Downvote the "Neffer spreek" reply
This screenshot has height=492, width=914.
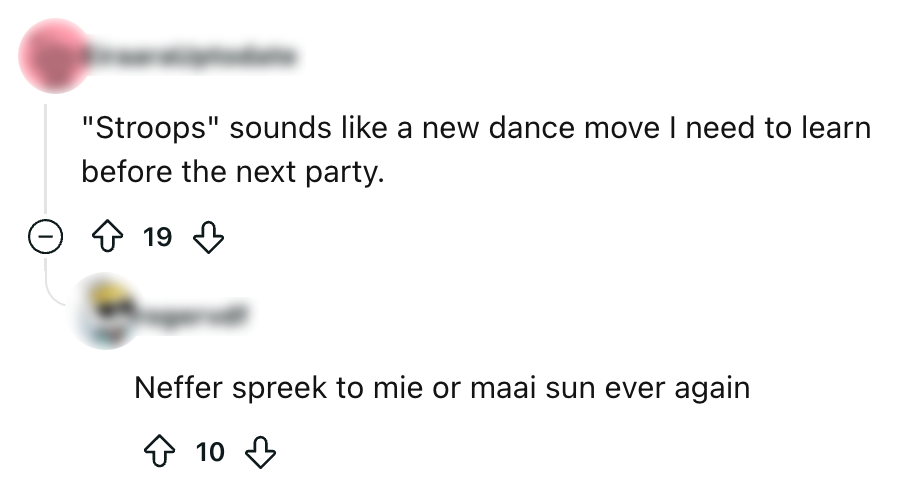point(260,452)
